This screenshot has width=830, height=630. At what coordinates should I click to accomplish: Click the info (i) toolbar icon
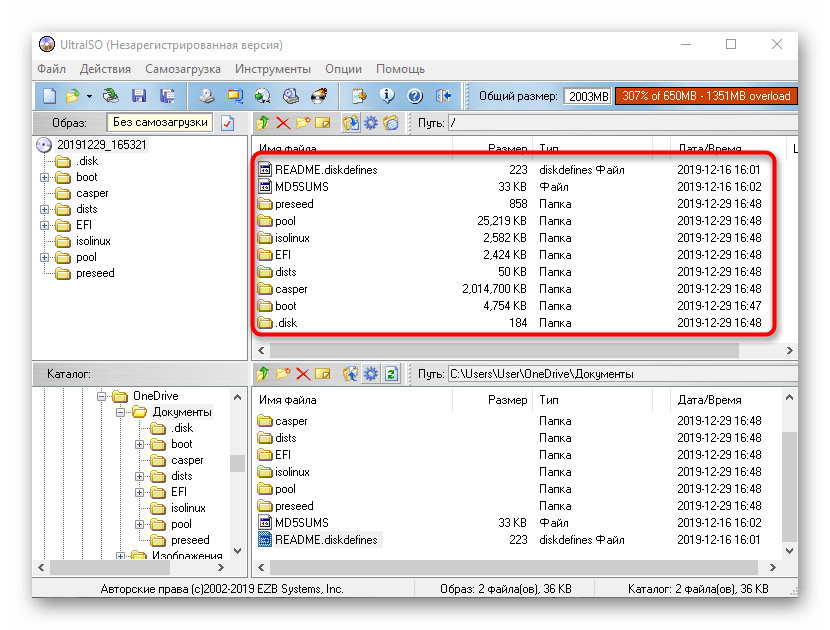point(387,96)
